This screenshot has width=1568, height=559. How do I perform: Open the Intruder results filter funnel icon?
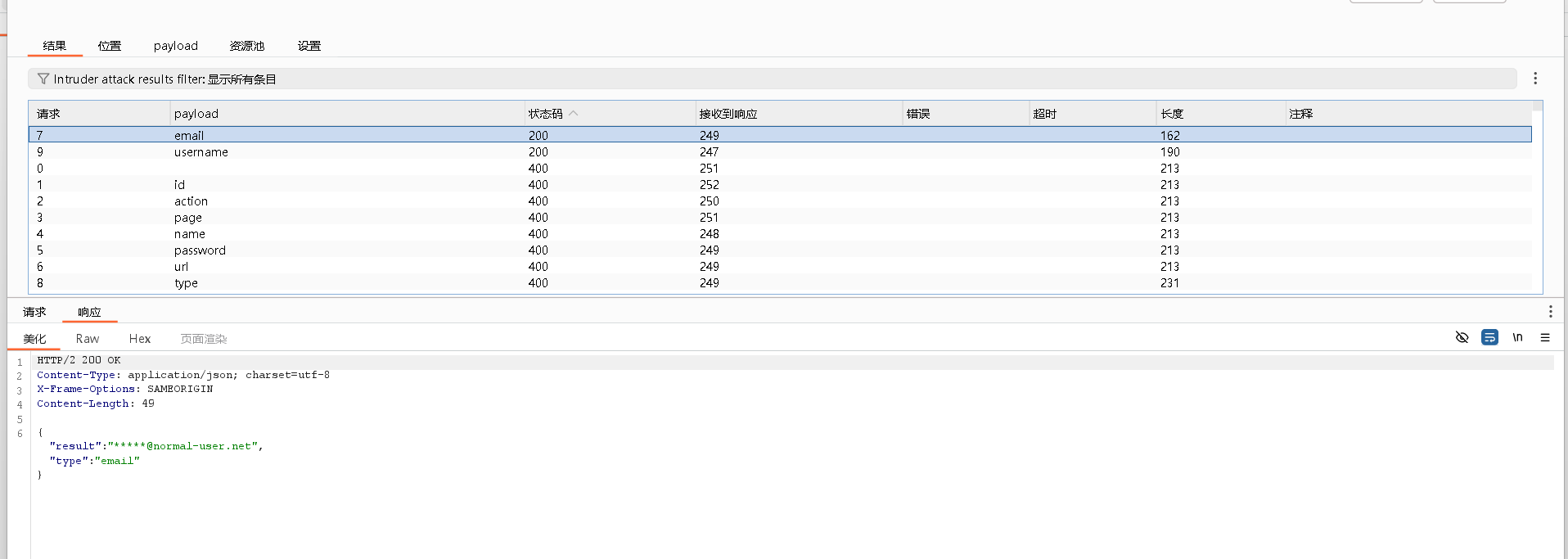pos(43,79)
